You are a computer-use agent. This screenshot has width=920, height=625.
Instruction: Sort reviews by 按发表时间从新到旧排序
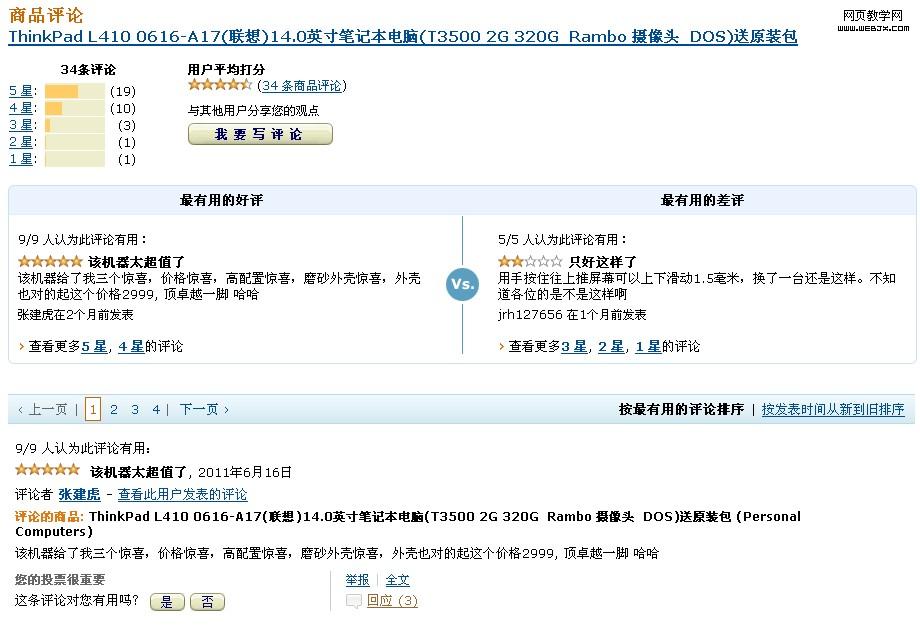coord(832,409)
